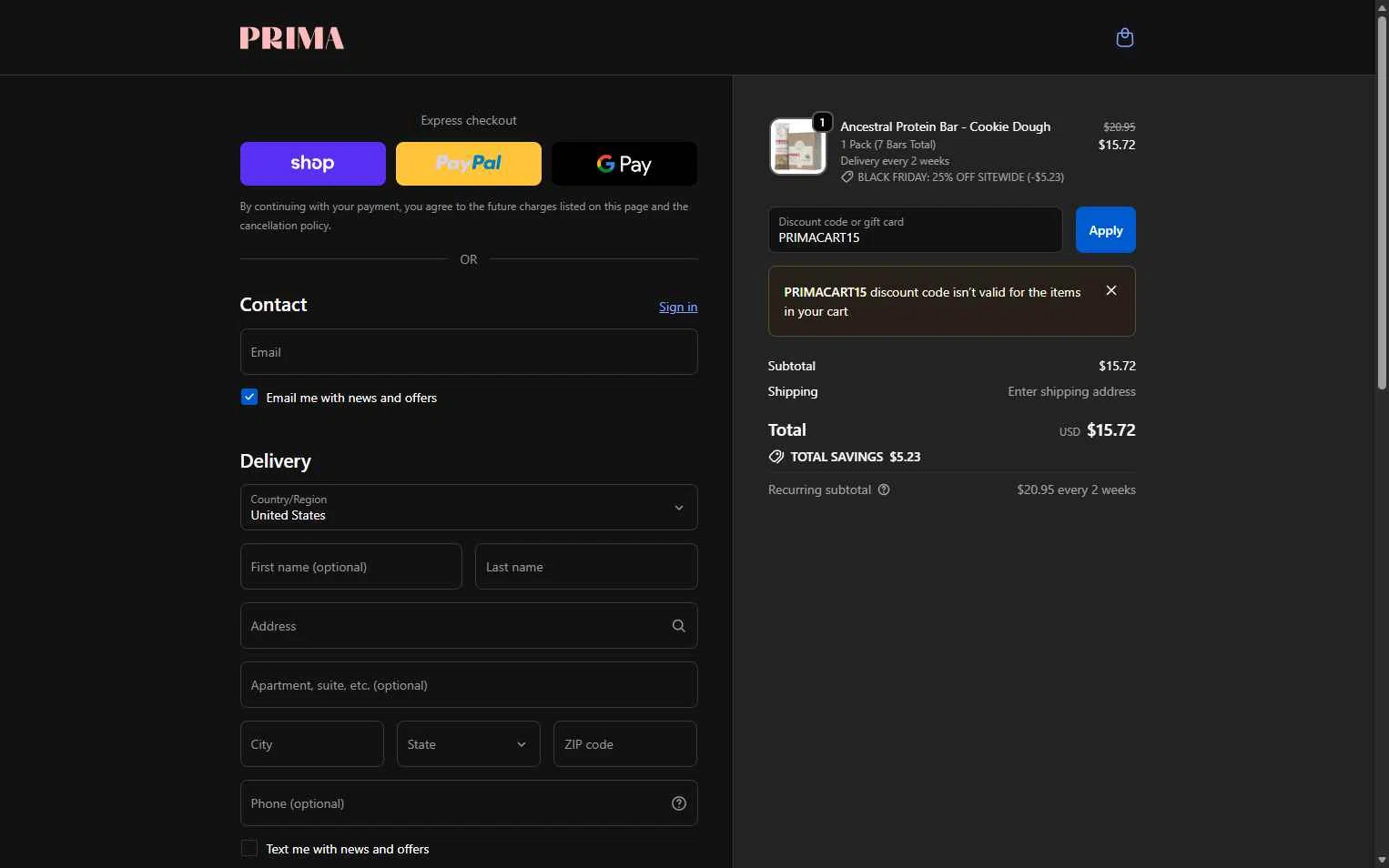Focus the Apartment, suite field
The width and height of the screenshot is (1389, 868).
tap(469, 685)
